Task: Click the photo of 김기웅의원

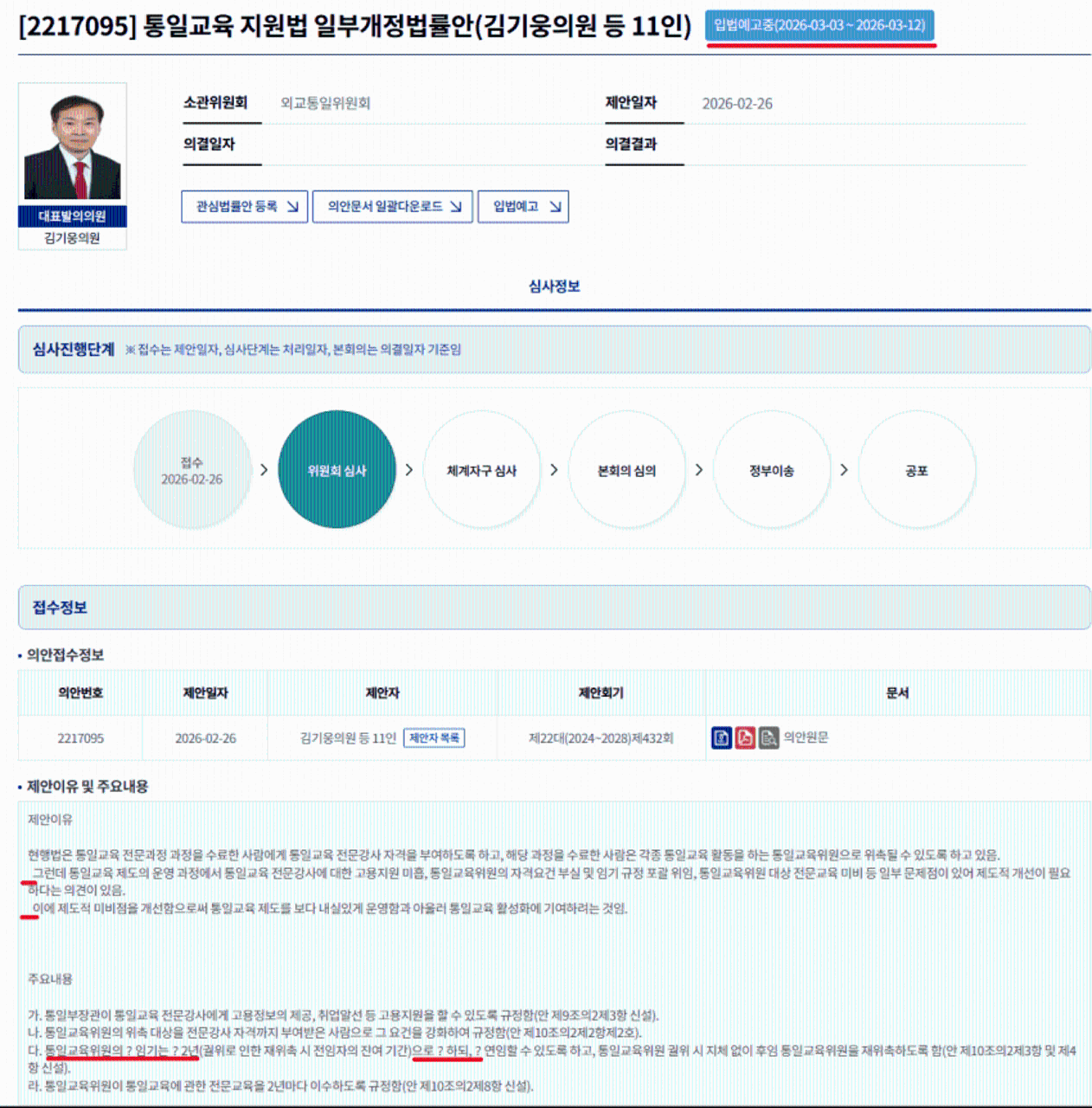Action: click(73, 145)
